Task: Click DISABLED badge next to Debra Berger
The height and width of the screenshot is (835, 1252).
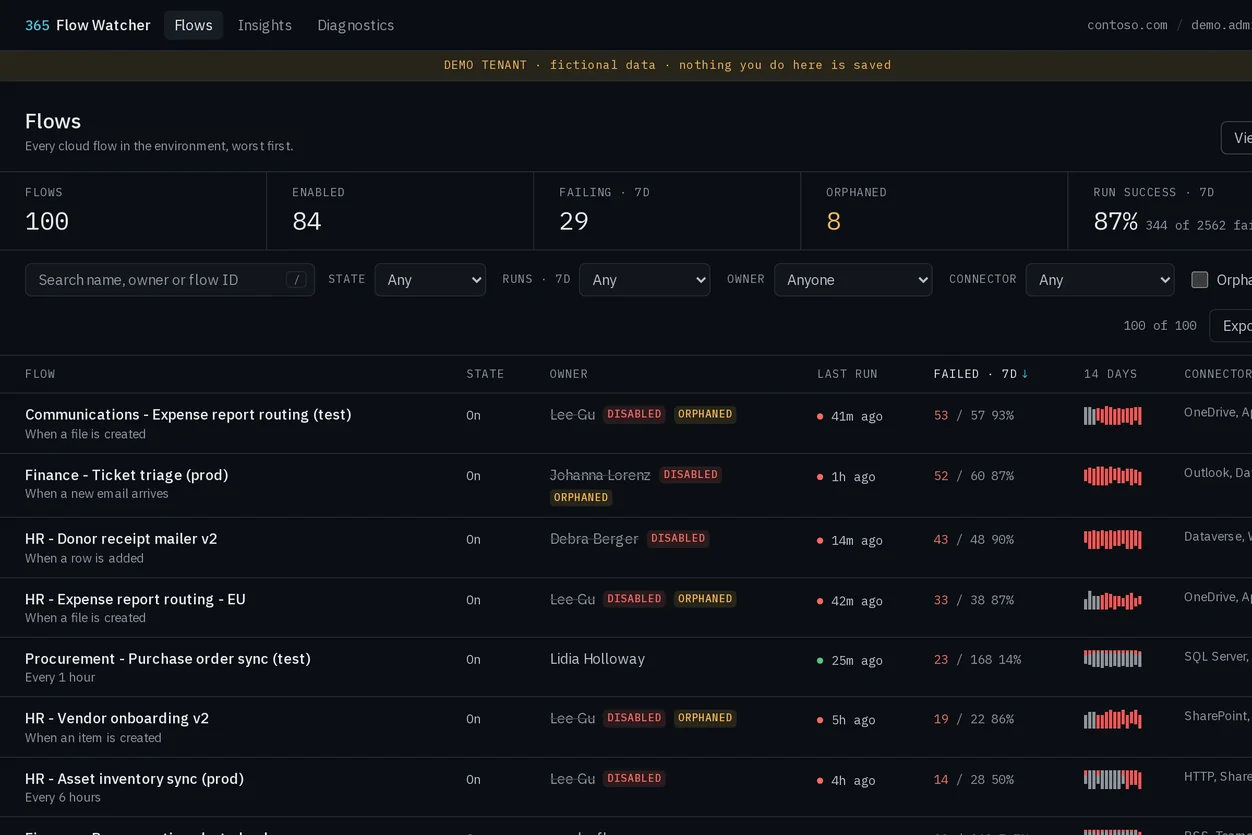Action: tap(678, 538)
